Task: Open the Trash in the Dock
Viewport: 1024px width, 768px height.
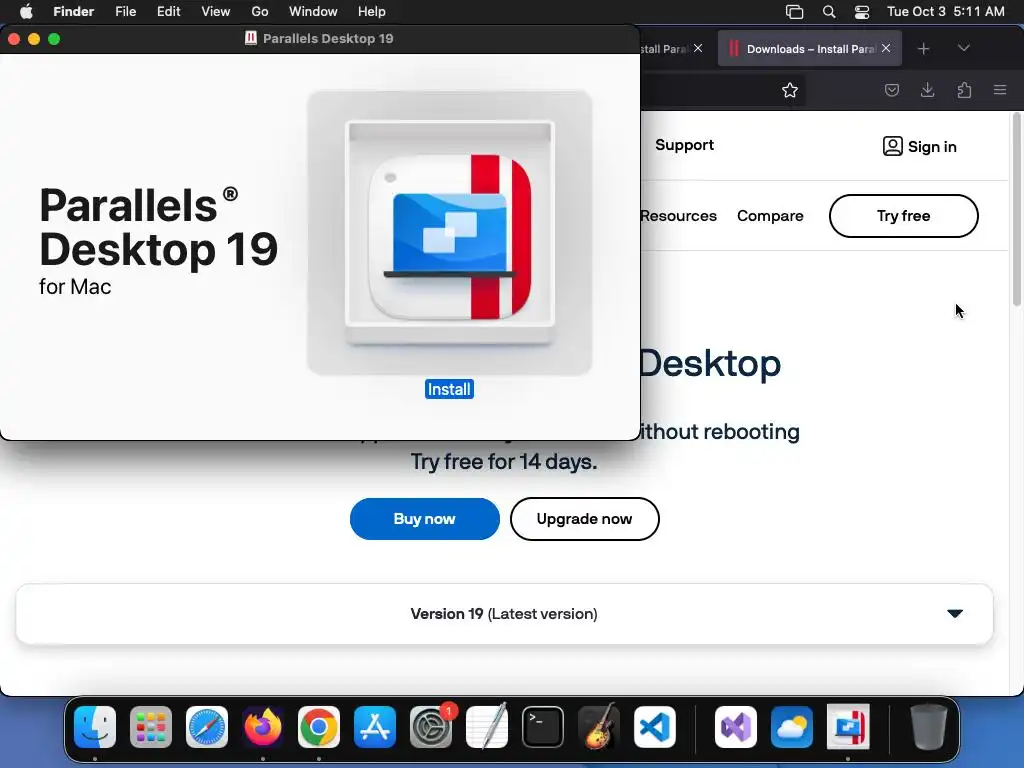Action: tap(929, 727)
